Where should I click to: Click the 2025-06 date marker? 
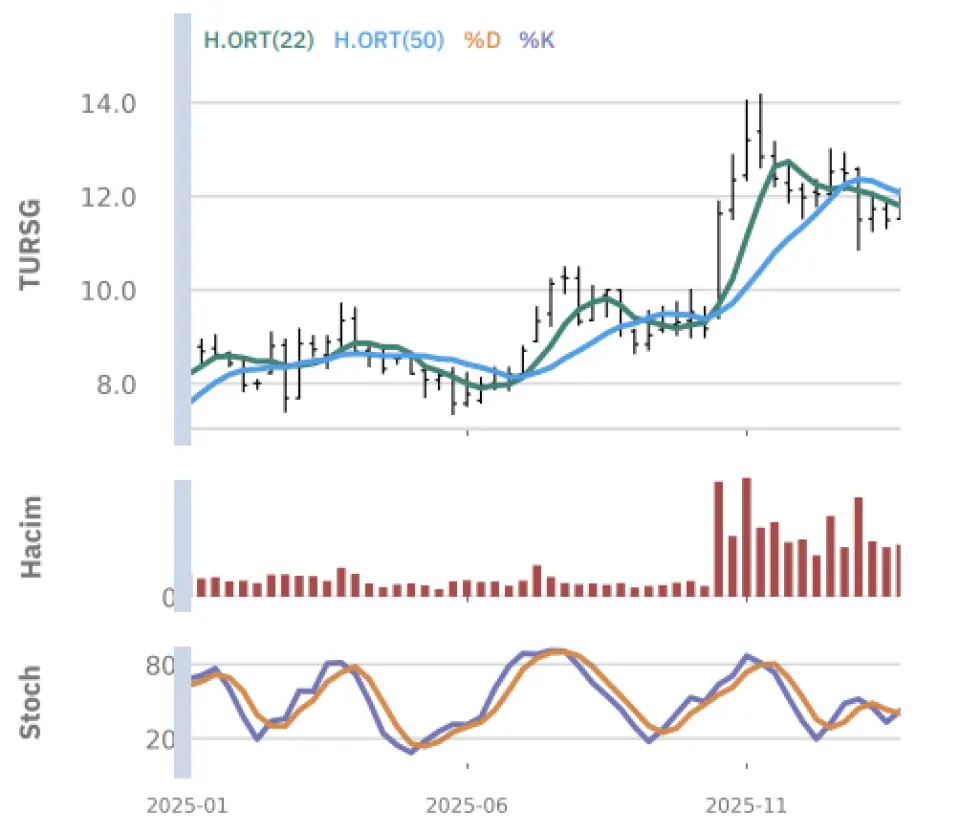pyautogui.click(x=468, y=805)
